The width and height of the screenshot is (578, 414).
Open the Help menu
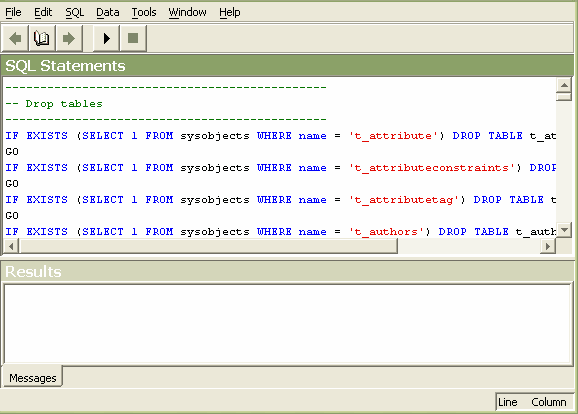pyautogui.click(x=230, y=13)
